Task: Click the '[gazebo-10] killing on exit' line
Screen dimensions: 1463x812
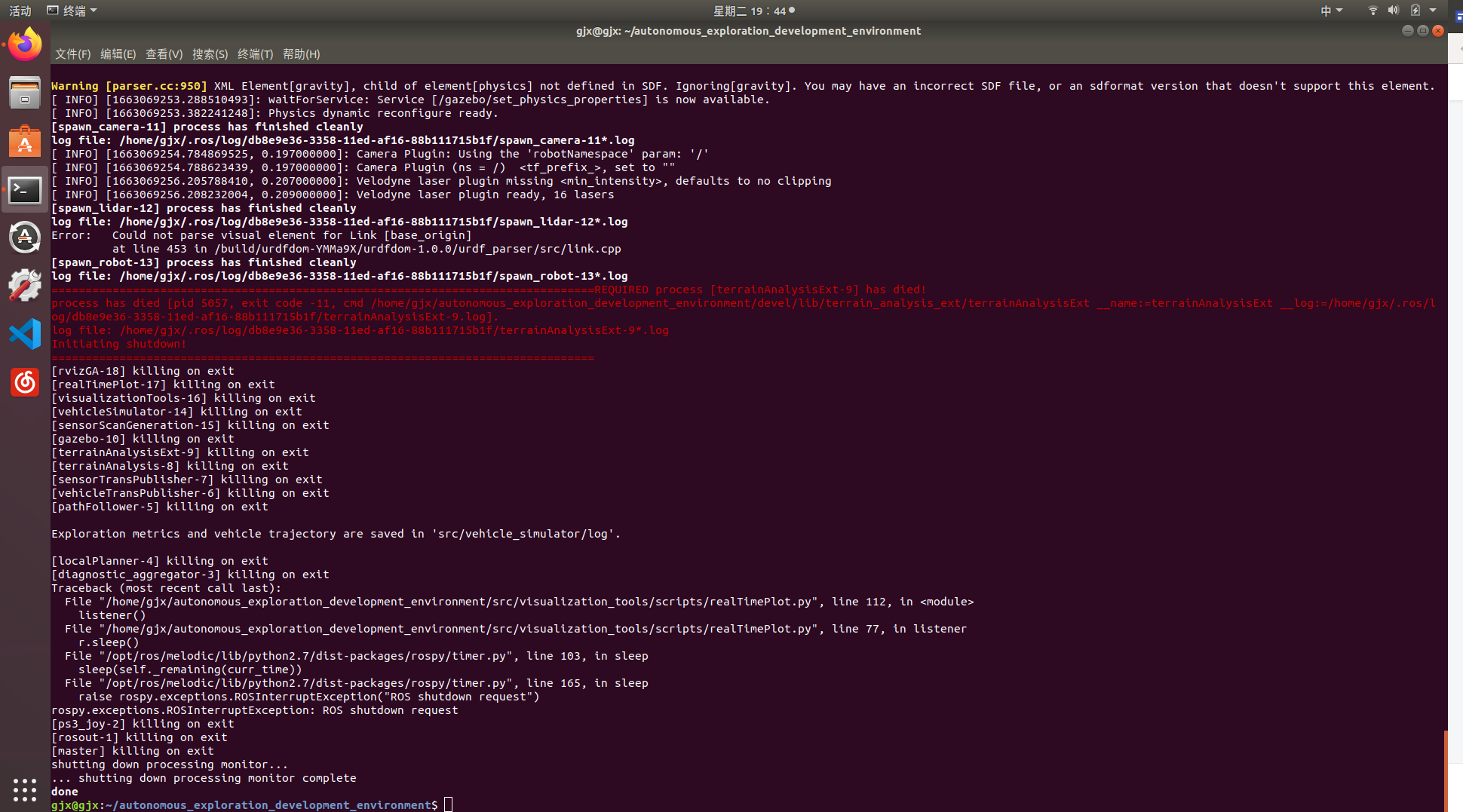Action: [143, 439]
